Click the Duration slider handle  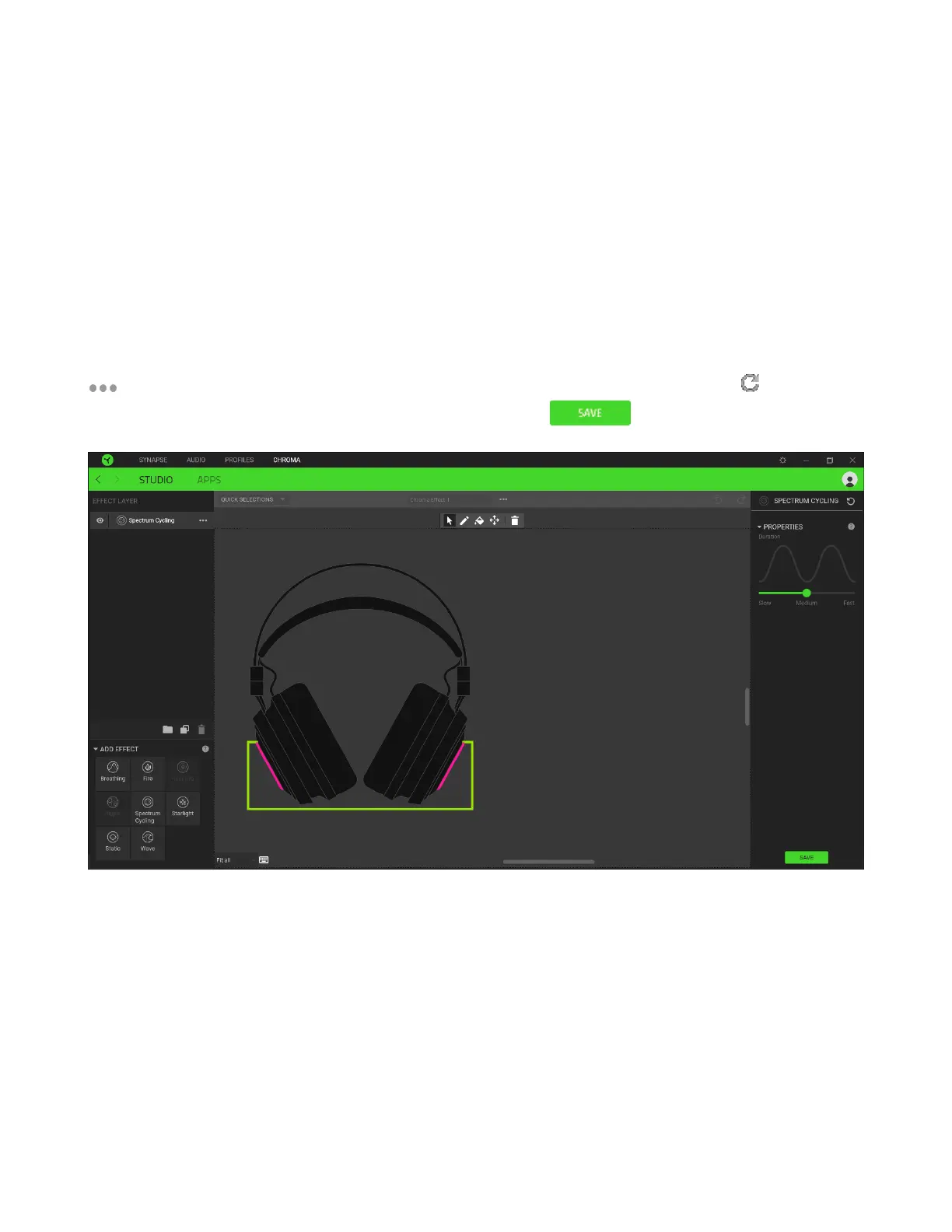[807, 593]
